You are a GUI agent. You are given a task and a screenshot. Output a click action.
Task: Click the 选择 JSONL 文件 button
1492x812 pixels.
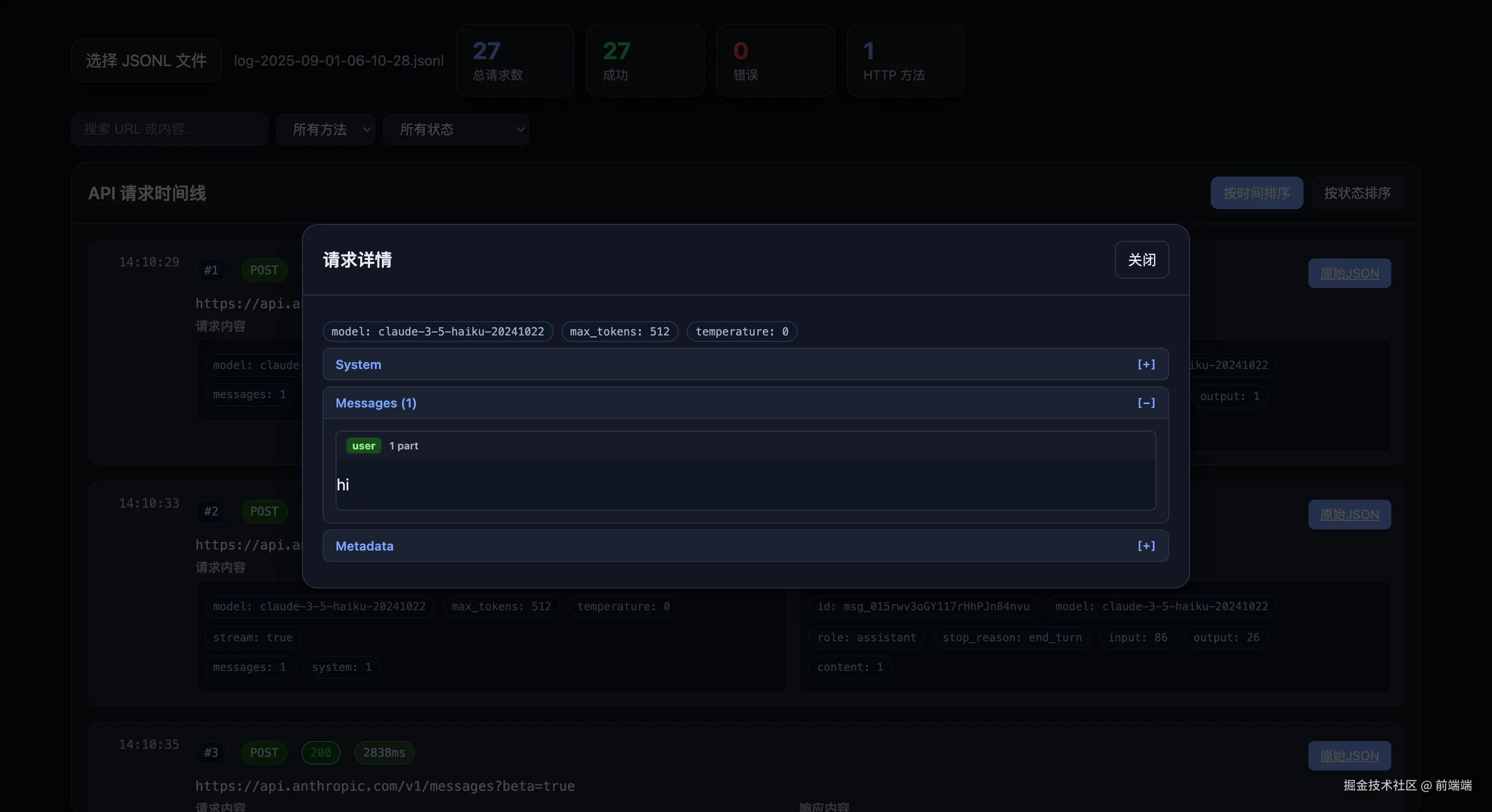(x=147, y=60)
